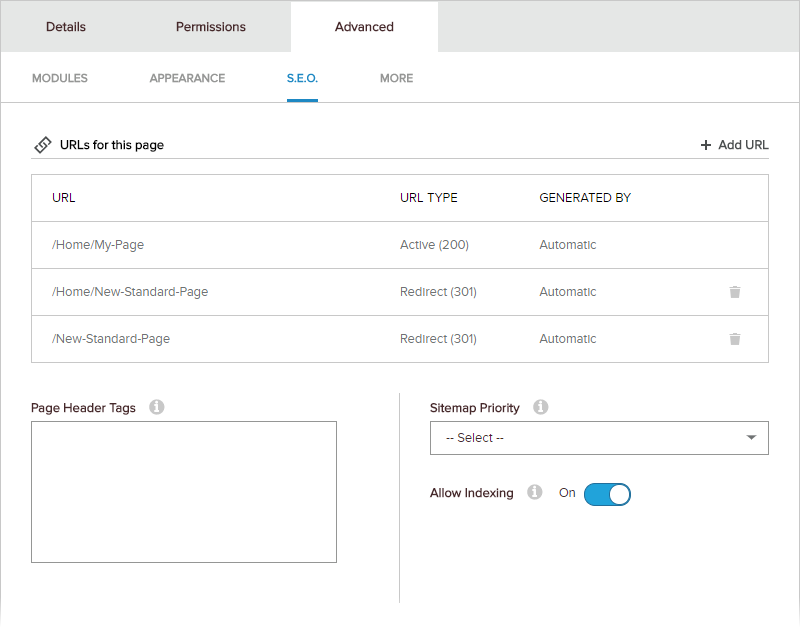Click inside the Page Header Tags textbox
This screenshot has width=800, height=628.
184,492
